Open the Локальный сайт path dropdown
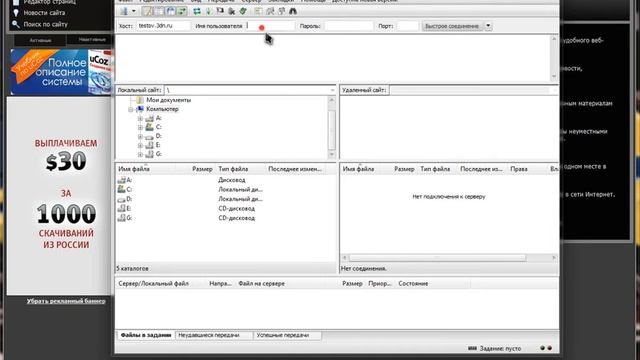 [x=332, y=90]
